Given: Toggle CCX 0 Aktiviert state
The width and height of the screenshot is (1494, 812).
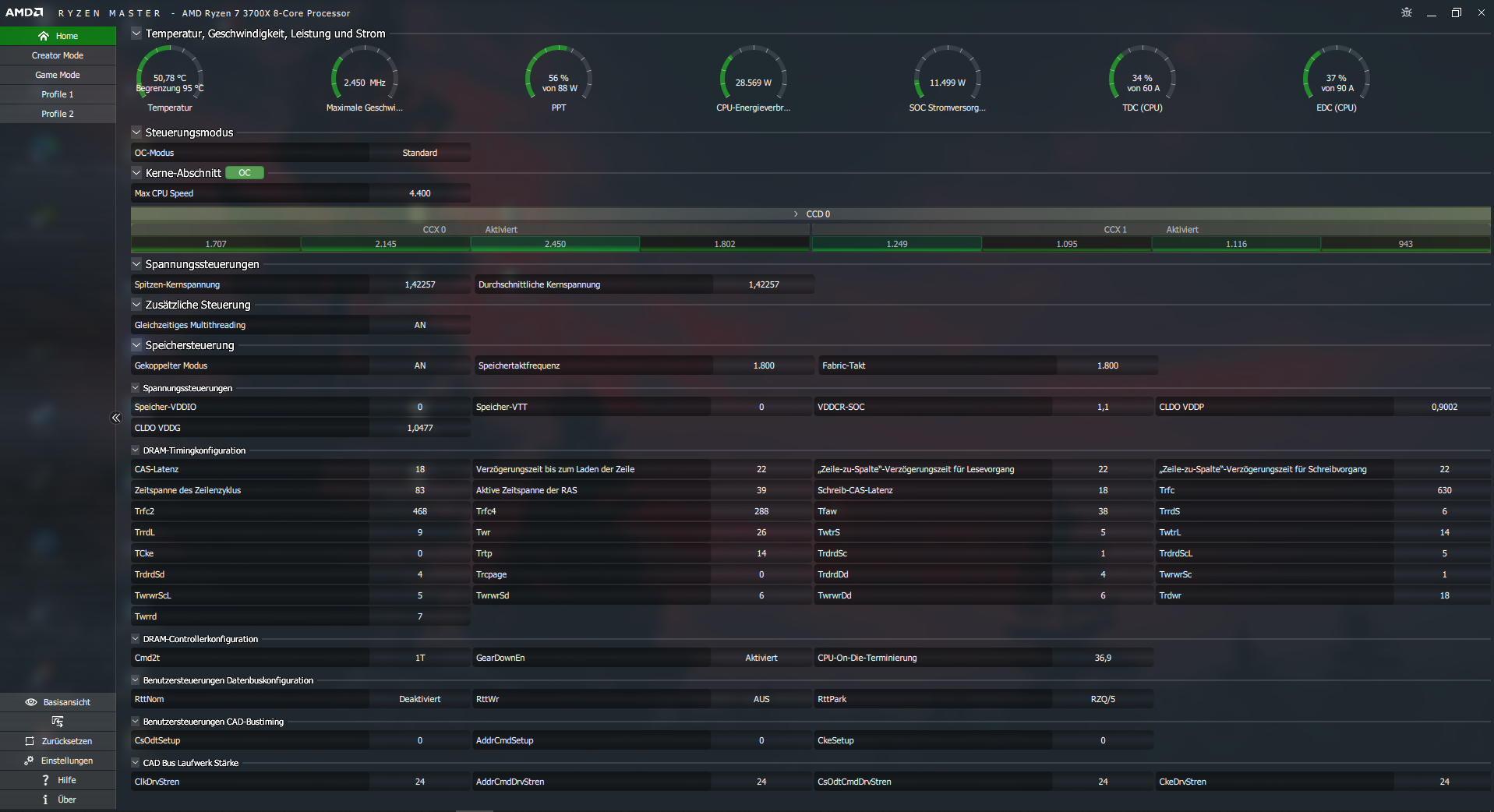Looking at the screenshot, I should tap(501, 230).
